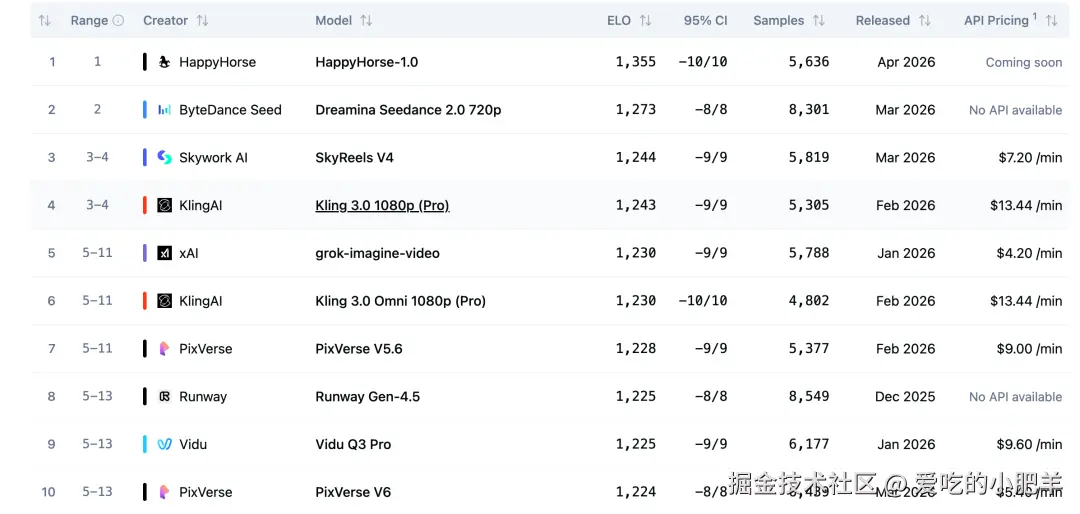Screen dimensions: 1080x514
Task: Open the Kling 3.0 1080p (Pro) link
Action: tap(382, 205)
